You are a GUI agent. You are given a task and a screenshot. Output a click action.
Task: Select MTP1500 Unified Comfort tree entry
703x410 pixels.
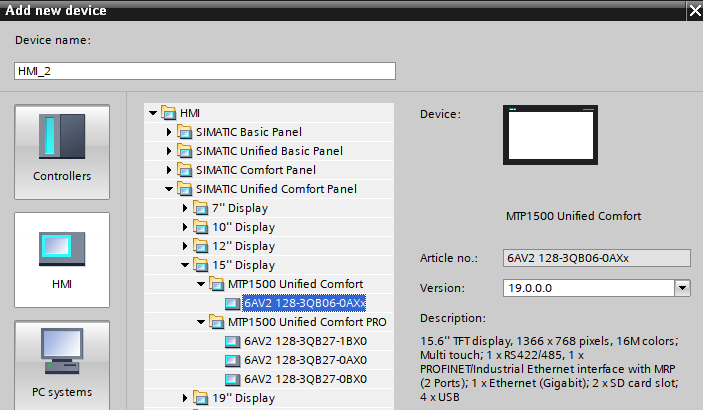295,284
